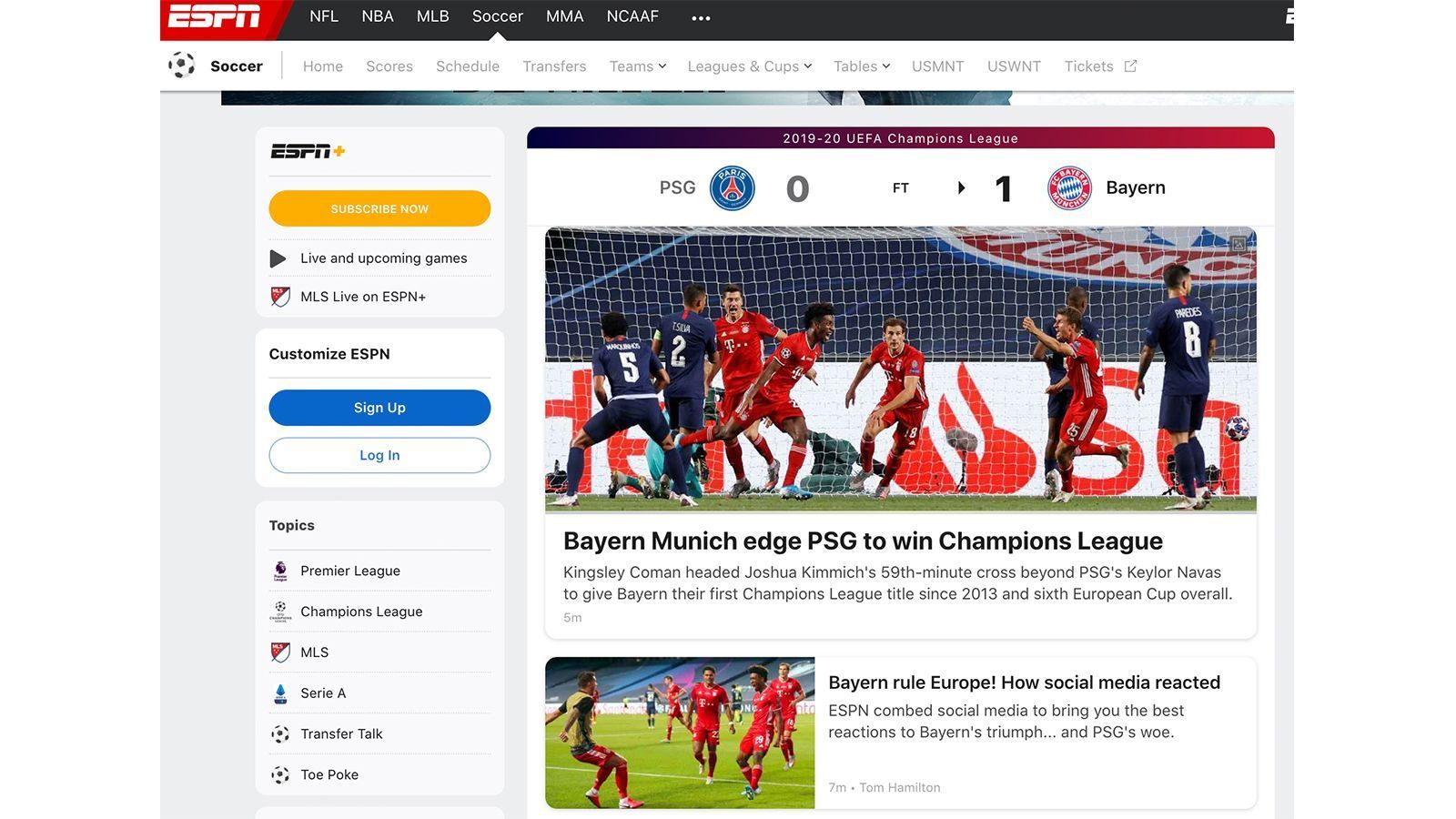Open the more sports ellipsis menu
Viewport: 1456px width, 819px height.
click(701, 17)
